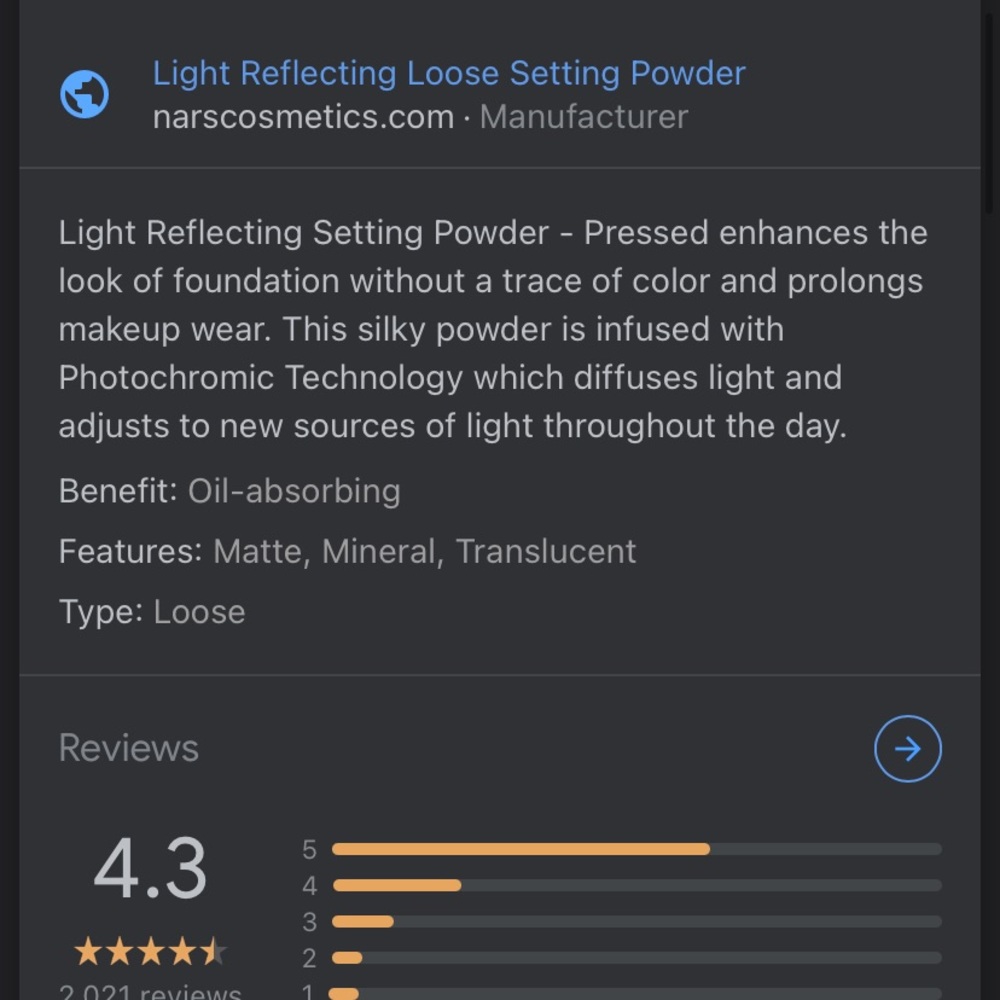Viewport: 1000px width, 1000px height.
Task: Click the product description paragraph
Action: point(490,329)
